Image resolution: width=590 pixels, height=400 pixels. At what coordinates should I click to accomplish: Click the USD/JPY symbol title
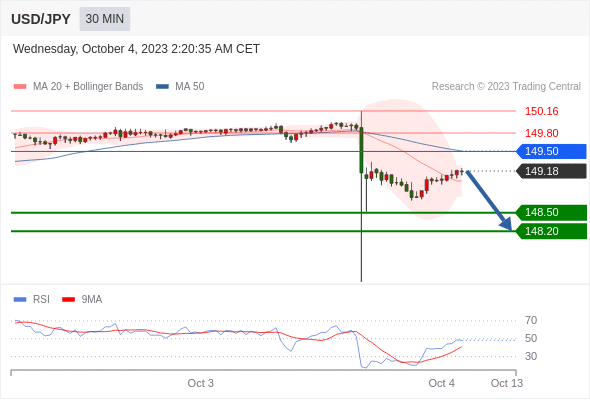(41, 19)
